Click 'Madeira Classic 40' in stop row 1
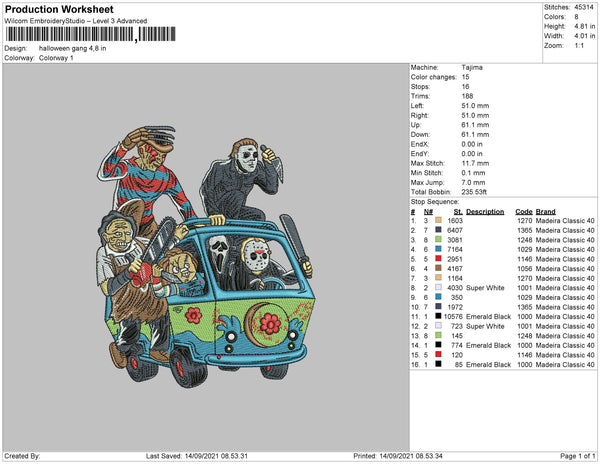 565,221
